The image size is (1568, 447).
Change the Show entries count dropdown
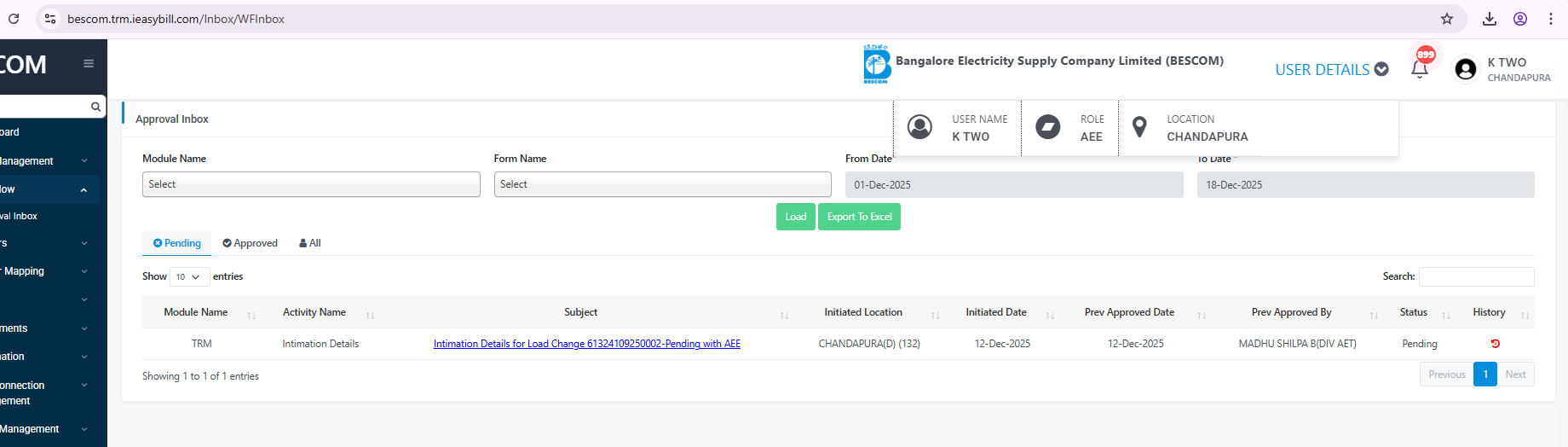tap(189, 276)
